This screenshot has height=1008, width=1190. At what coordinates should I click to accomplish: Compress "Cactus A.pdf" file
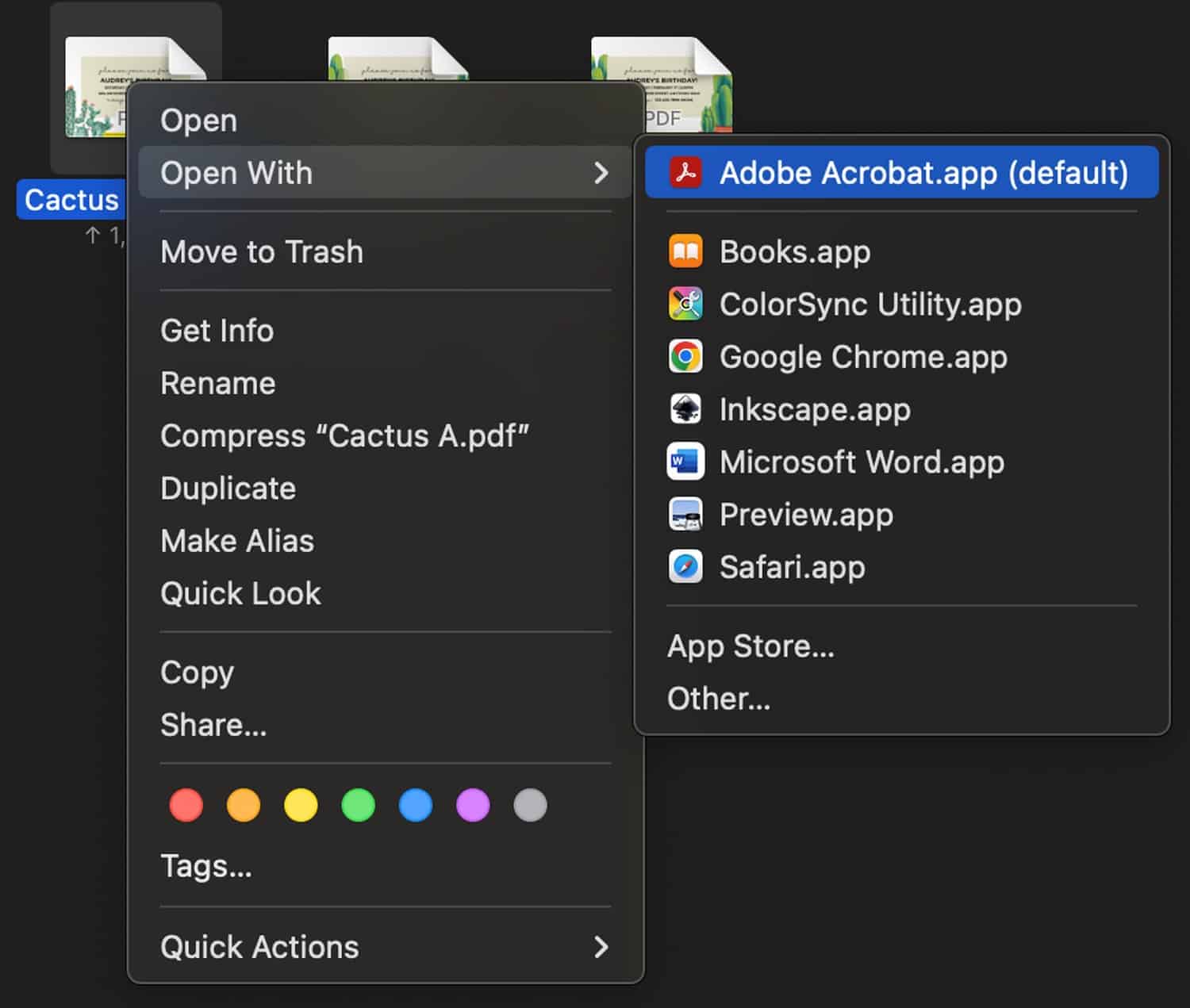pos(344,436)
